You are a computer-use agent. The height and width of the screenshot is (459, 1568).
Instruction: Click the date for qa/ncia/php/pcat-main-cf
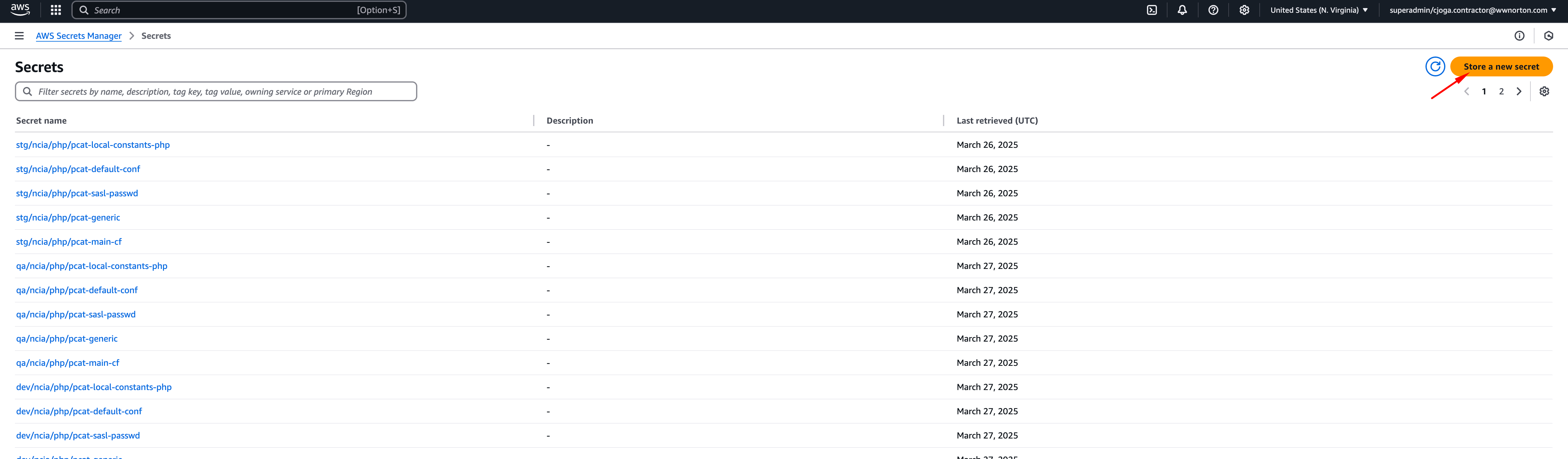tap(987, 363)
